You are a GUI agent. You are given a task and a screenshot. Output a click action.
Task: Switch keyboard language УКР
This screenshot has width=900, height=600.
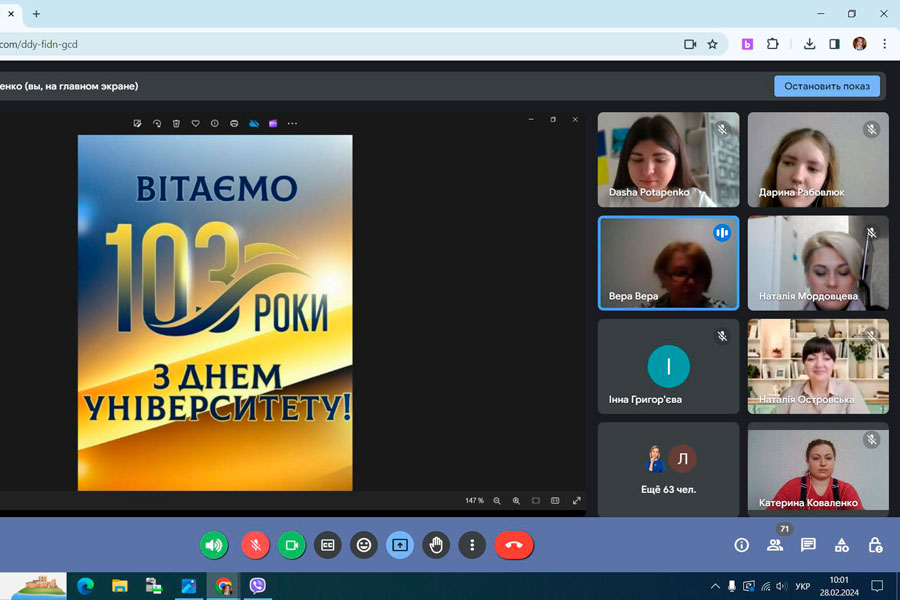(802, 586)
